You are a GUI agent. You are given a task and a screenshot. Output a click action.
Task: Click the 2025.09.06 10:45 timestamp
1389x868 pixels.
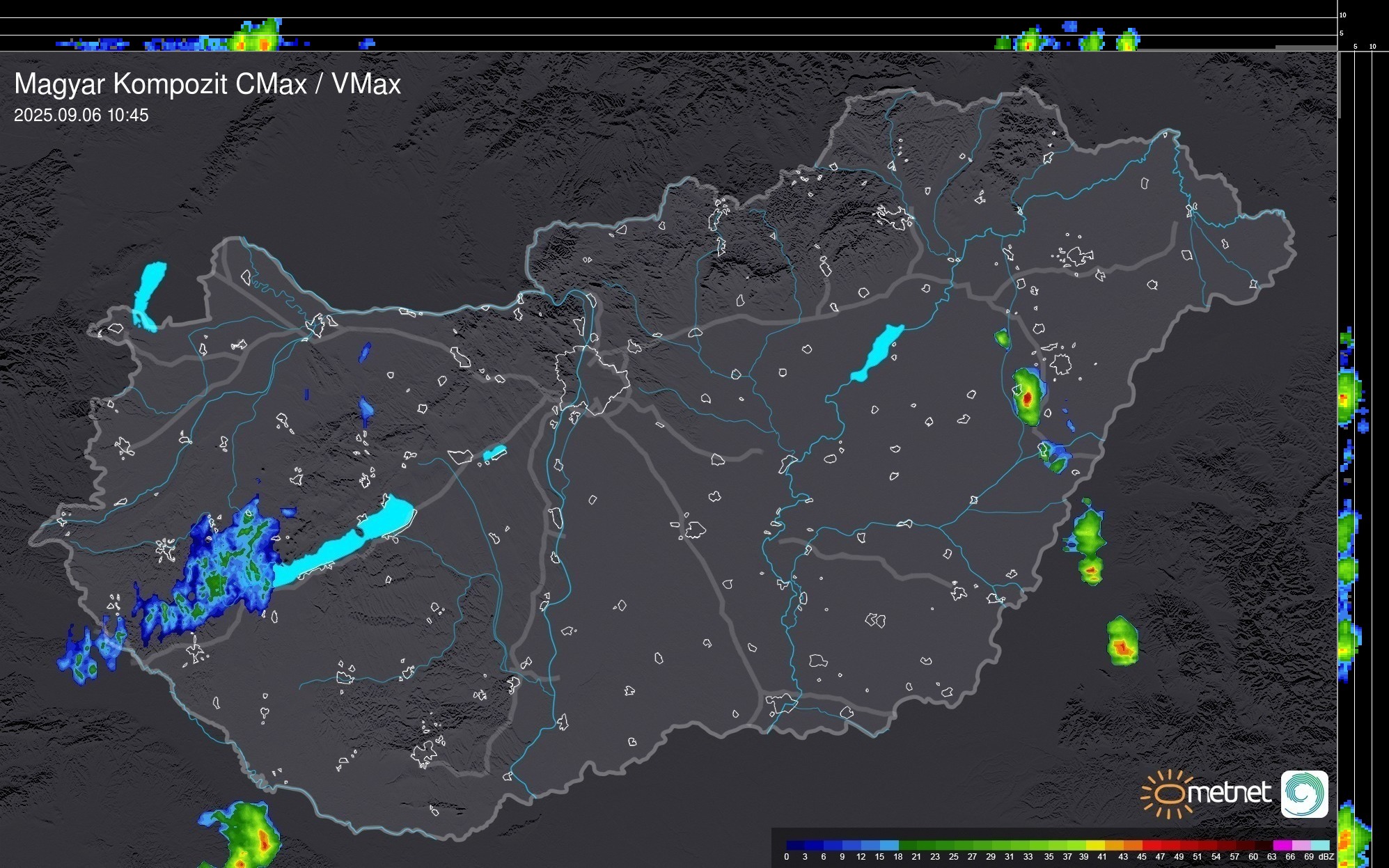pyautogui.click(x=81, y=116)
